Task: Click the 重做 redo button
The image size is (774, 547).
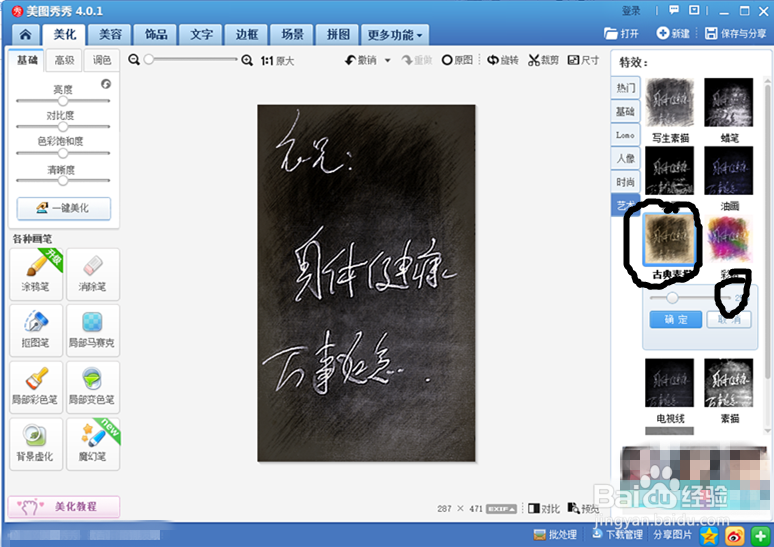Action: [x=417, y=60]
